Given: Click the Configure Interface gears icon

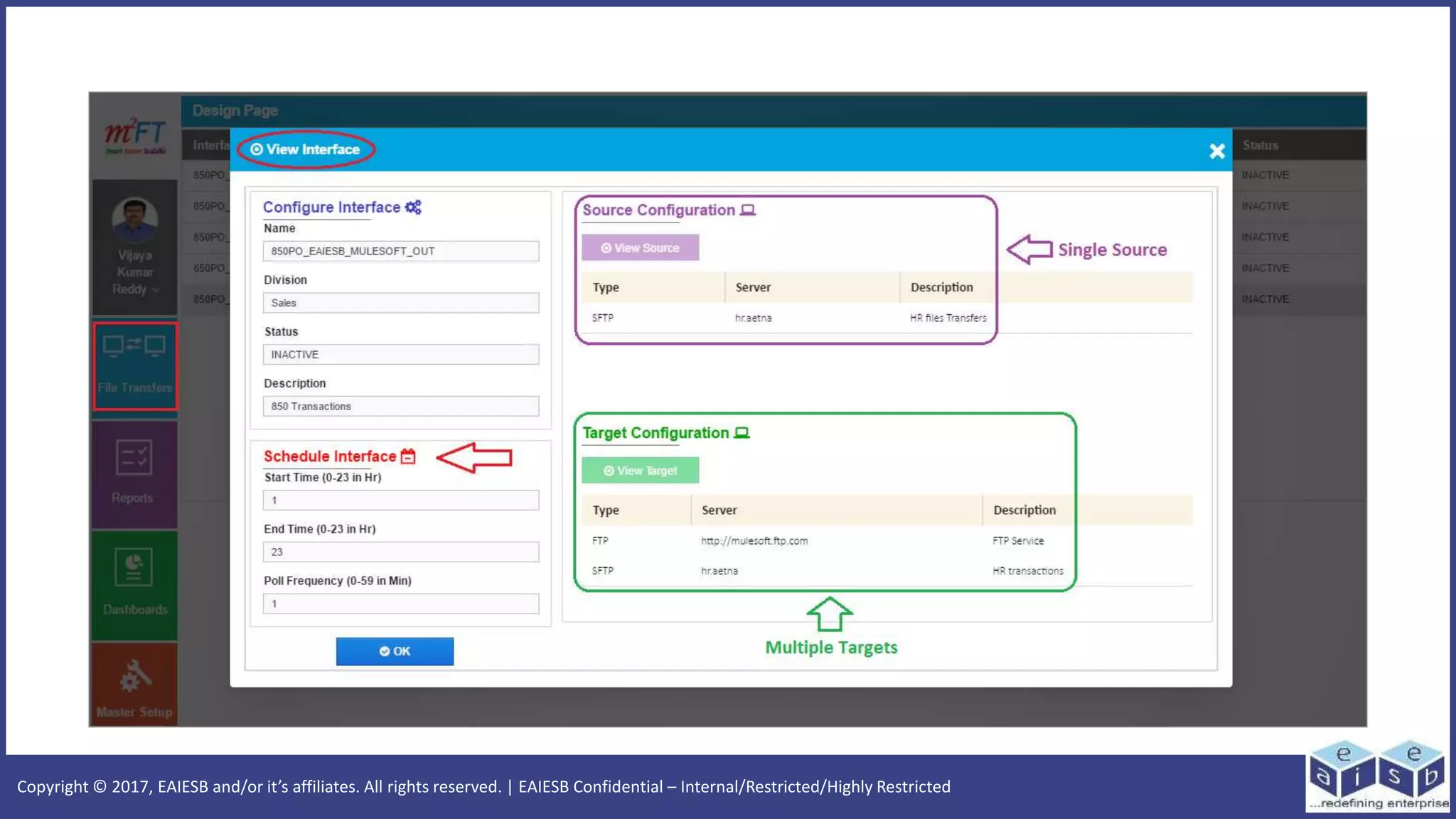Looking at the screenshot, I should (413, 207).
